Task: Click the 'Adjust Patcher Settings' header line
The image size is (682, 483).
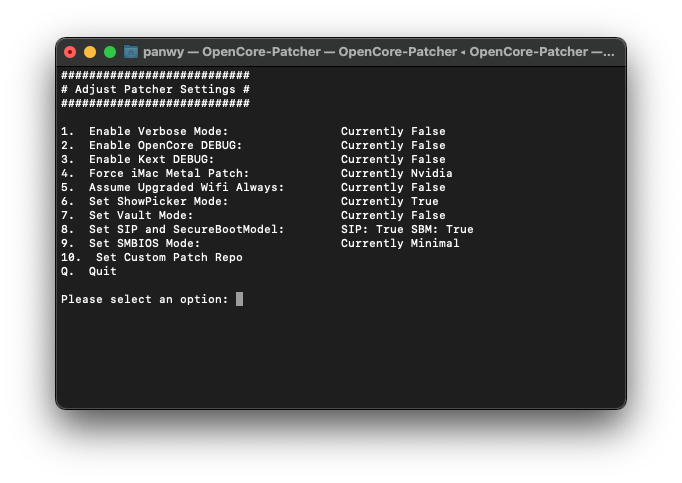Action: click(155, 89)
